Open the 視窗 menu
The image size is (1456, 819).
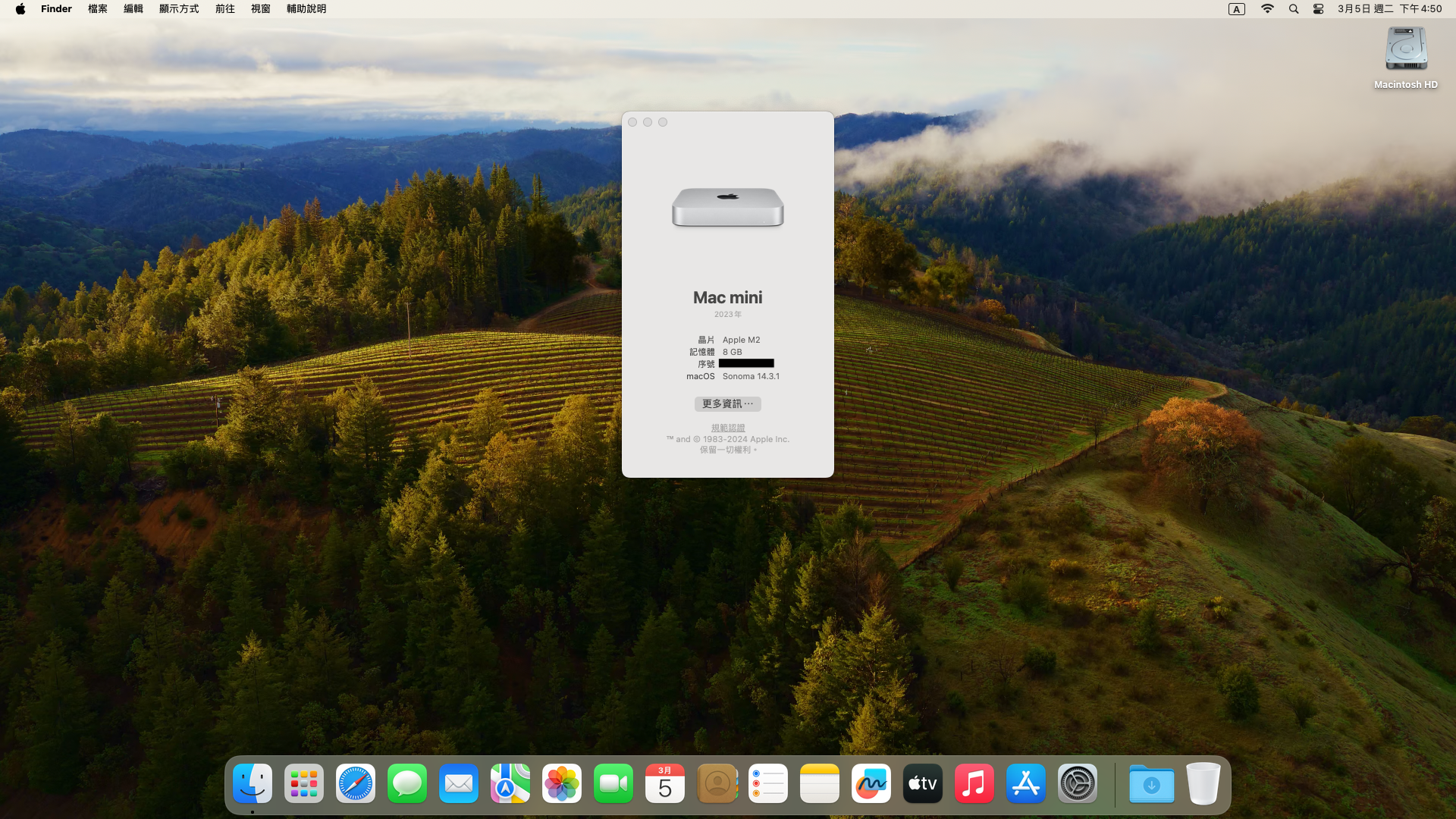[261, 9]
